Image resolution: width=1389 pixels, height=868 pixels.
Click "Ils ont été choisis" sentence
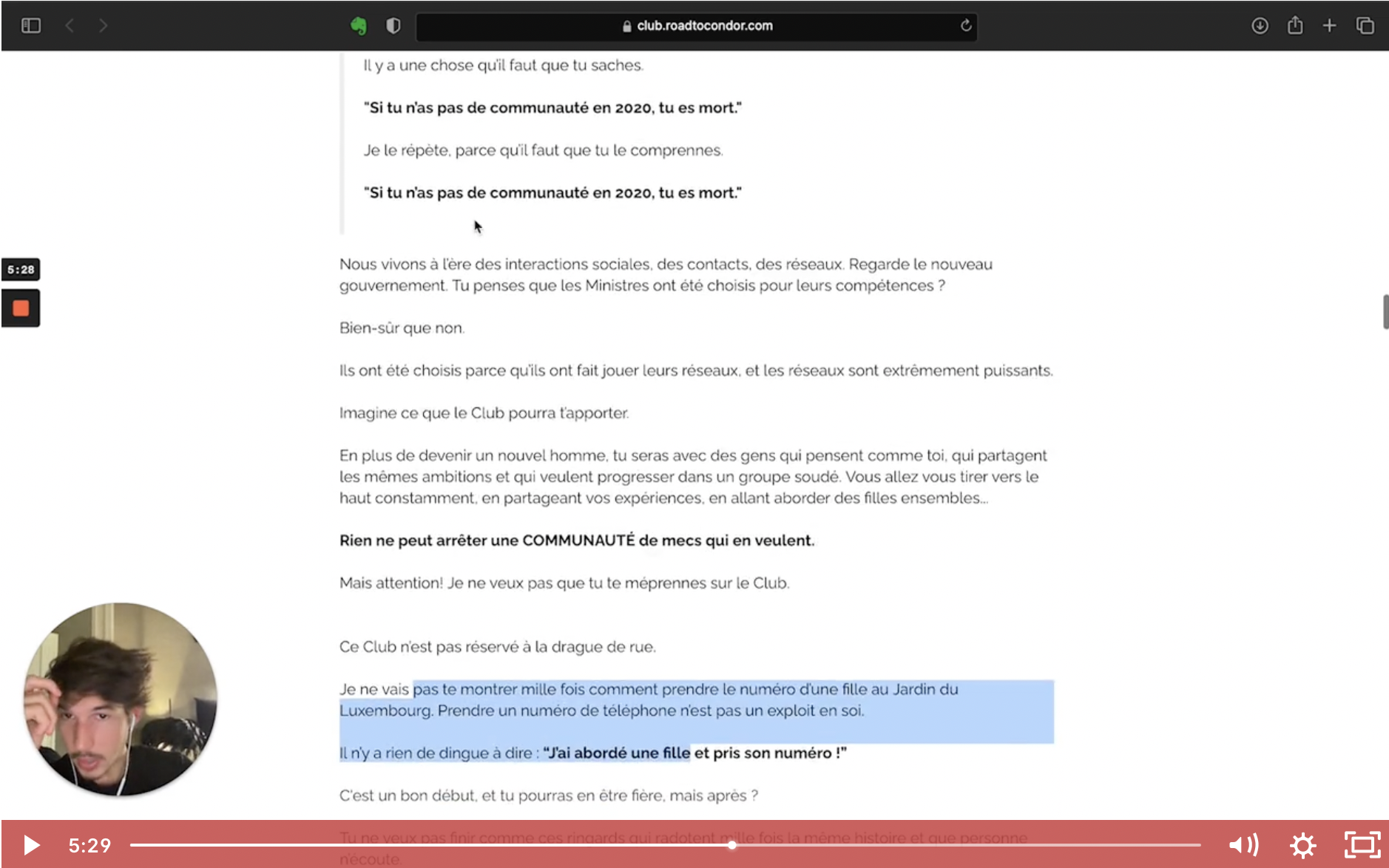pyautogui.click(x=696, y=371)
